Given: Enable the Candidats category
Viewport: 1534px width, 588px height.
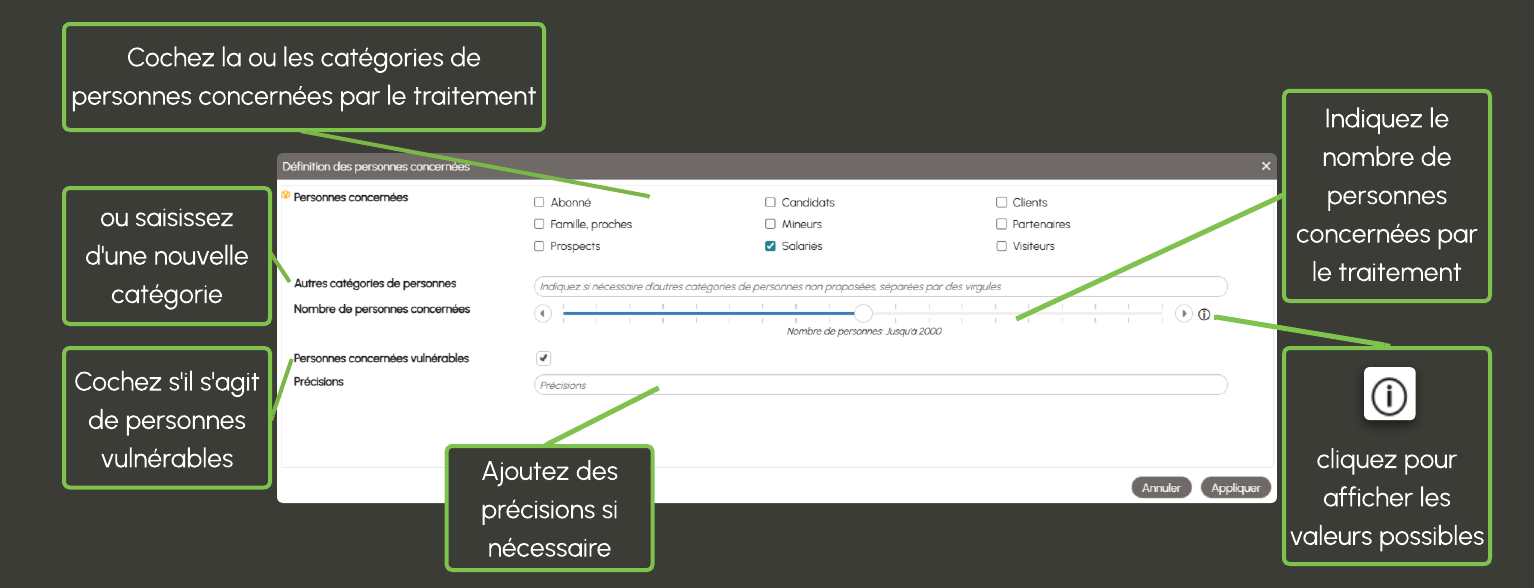Looking at the screenshot, I should click(771, 203).
